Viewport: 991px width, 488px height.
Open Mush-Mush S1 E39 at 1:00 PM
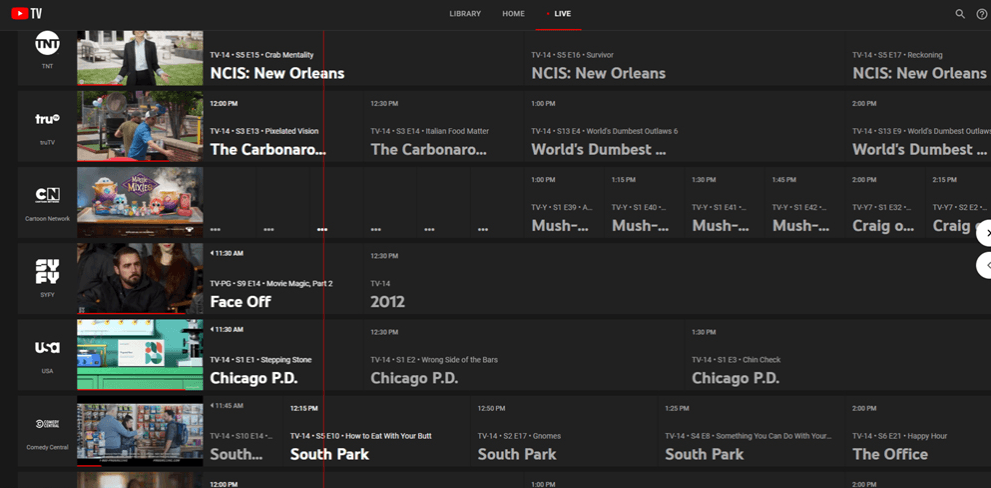pyautogui.click(x=564, y=202)
